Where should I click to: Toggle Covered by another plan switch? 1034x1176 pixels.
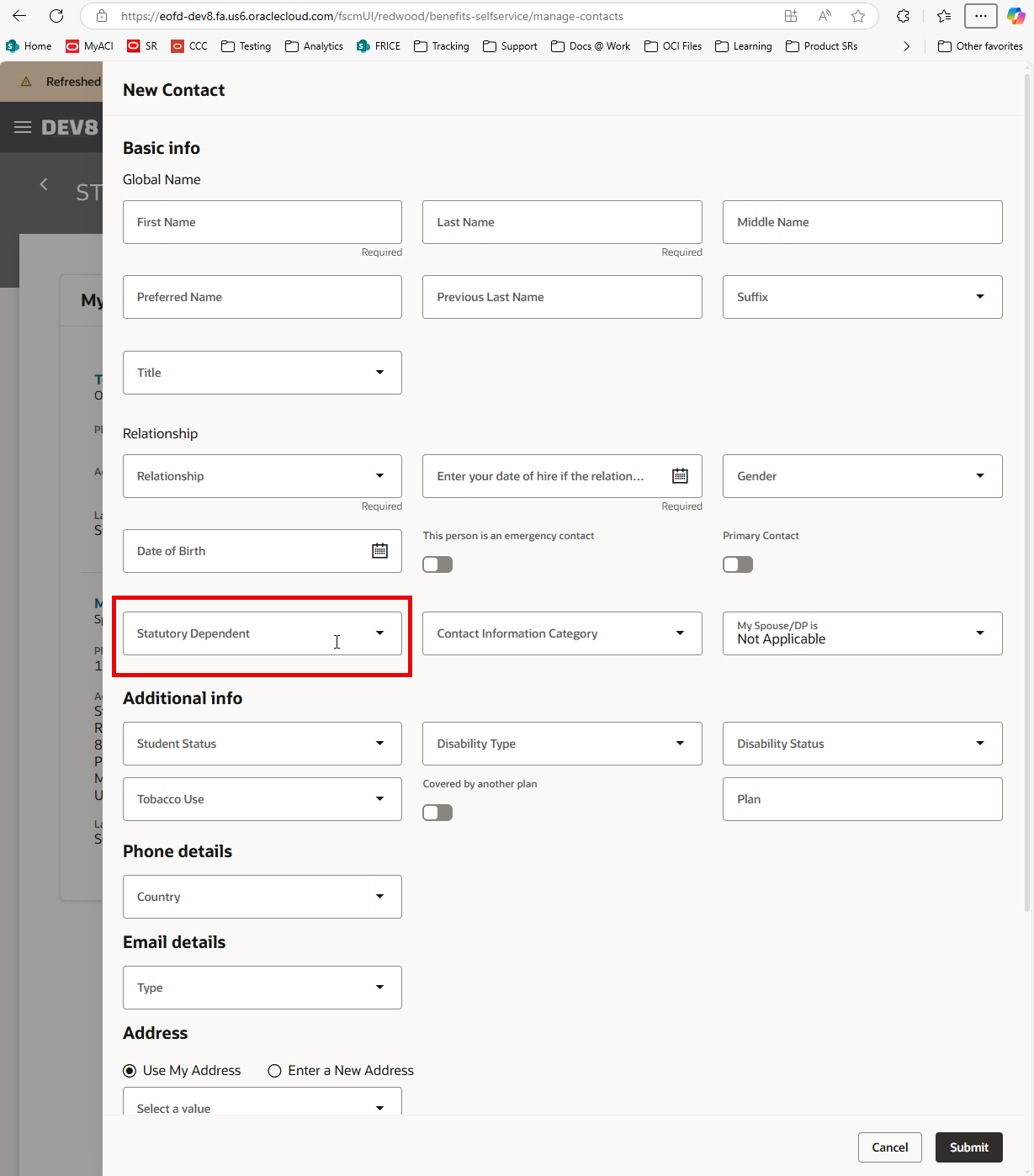click(x=437, y=813)
